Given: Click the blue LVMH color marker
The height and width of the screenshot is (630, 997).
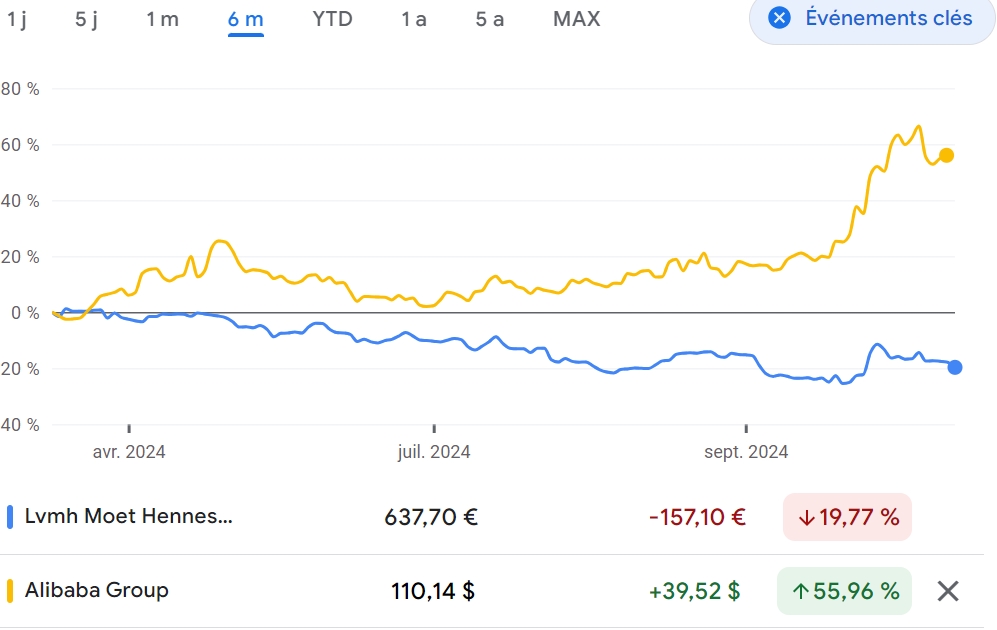Looking at the screenshot, I should [x=10, y=517].
